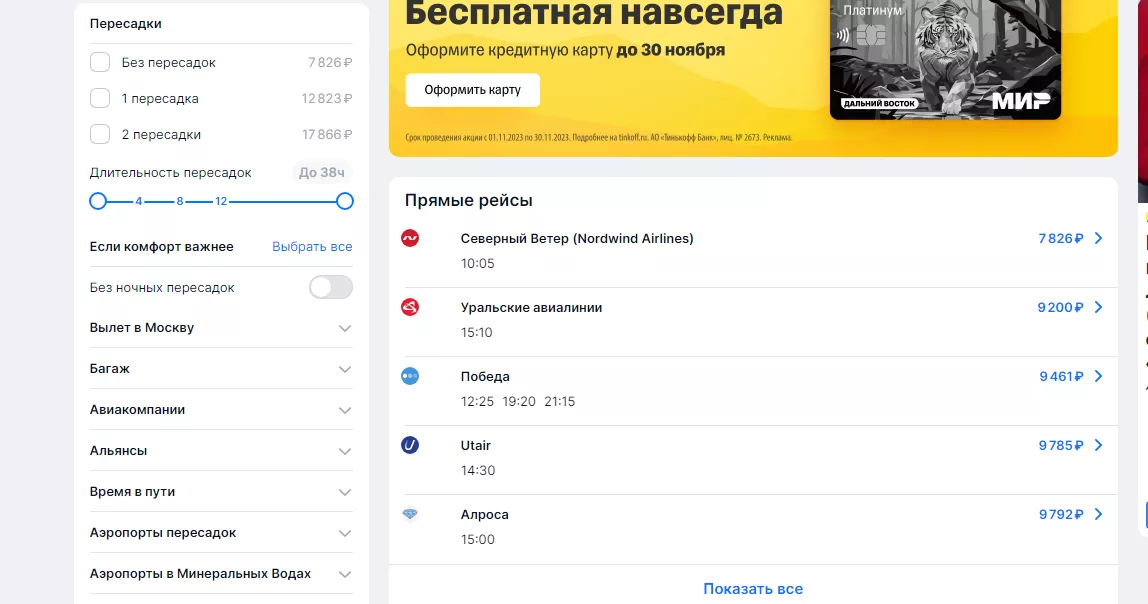The width and height of the screenshot is (1148, 604).
Task: Click Выбрать все next to comfort options
Action: [x=312, y=246]
